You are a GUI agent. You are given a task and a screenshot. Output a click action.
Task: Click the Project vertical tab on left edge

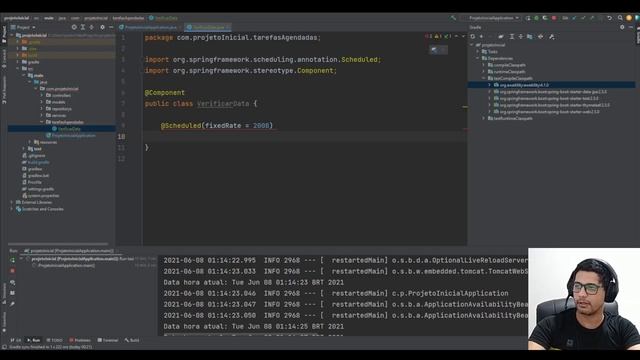click(x=4, y=34)
